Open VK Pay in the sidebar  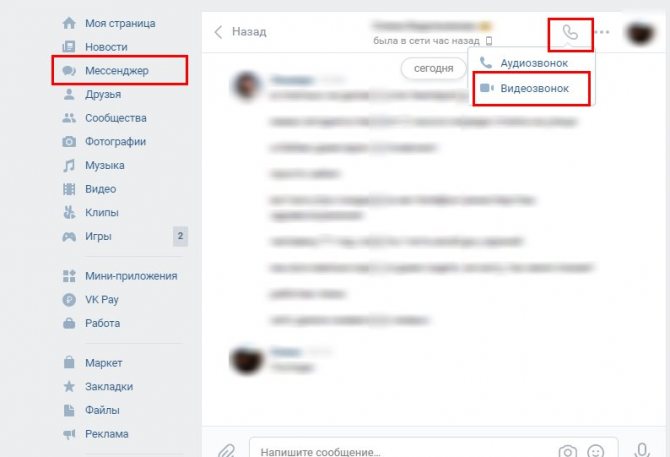91,300
